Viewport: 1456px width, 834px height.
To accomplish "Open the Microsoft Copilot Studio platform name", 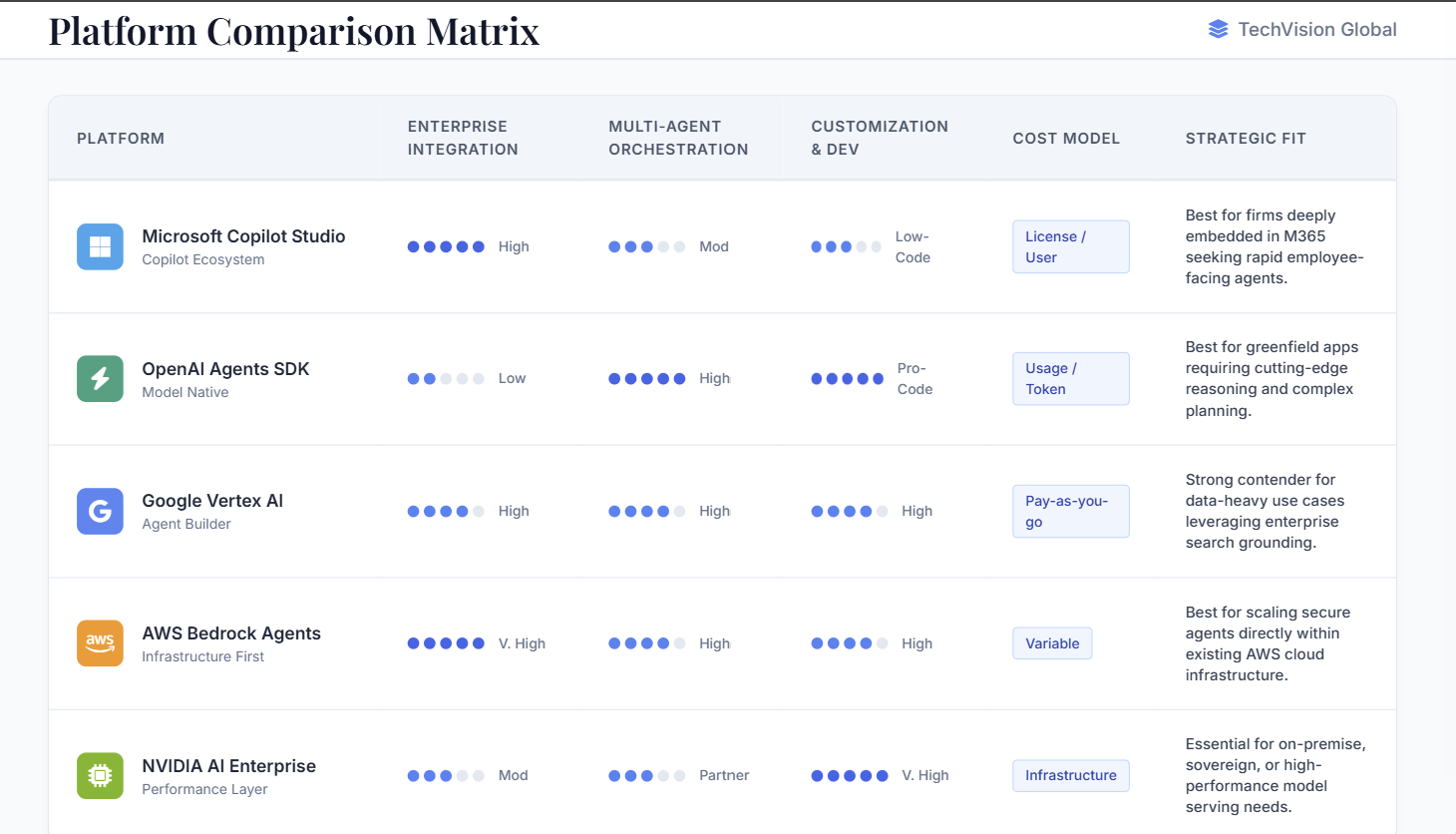I will [243, 236].
